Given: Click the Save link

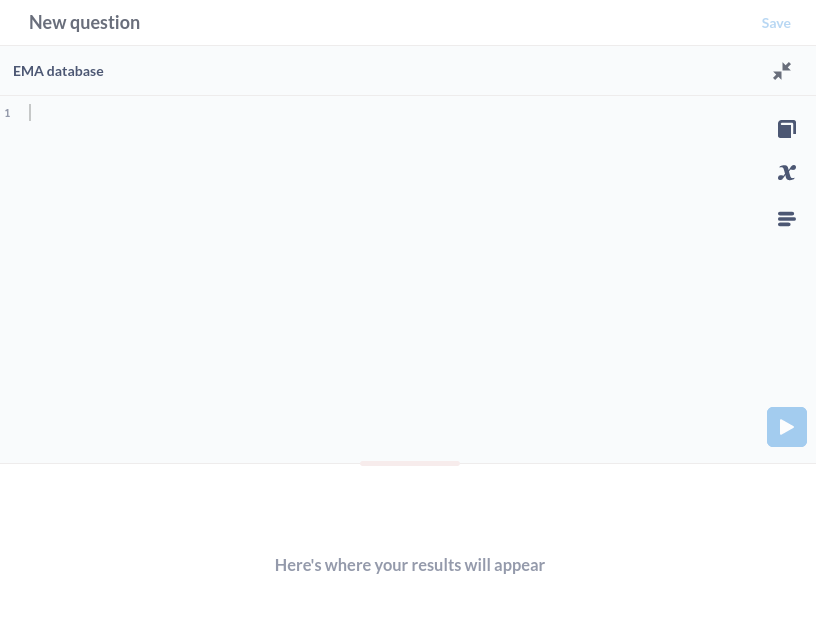Looking at the screenshot, I should (776, 23).
